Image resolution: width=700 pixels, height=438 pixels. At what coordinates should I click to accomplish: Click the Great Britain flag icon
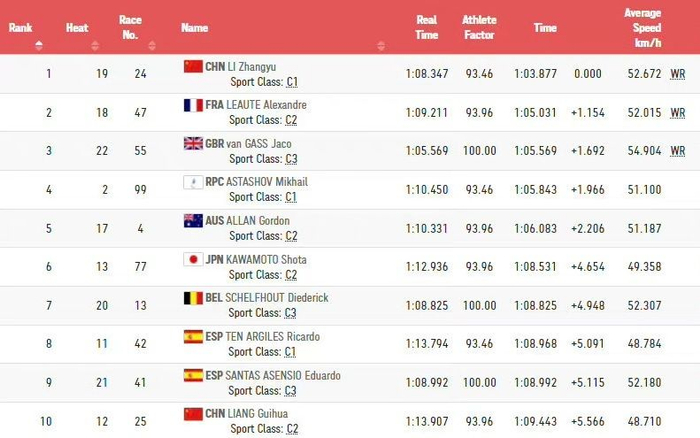[x=193, y=143]
